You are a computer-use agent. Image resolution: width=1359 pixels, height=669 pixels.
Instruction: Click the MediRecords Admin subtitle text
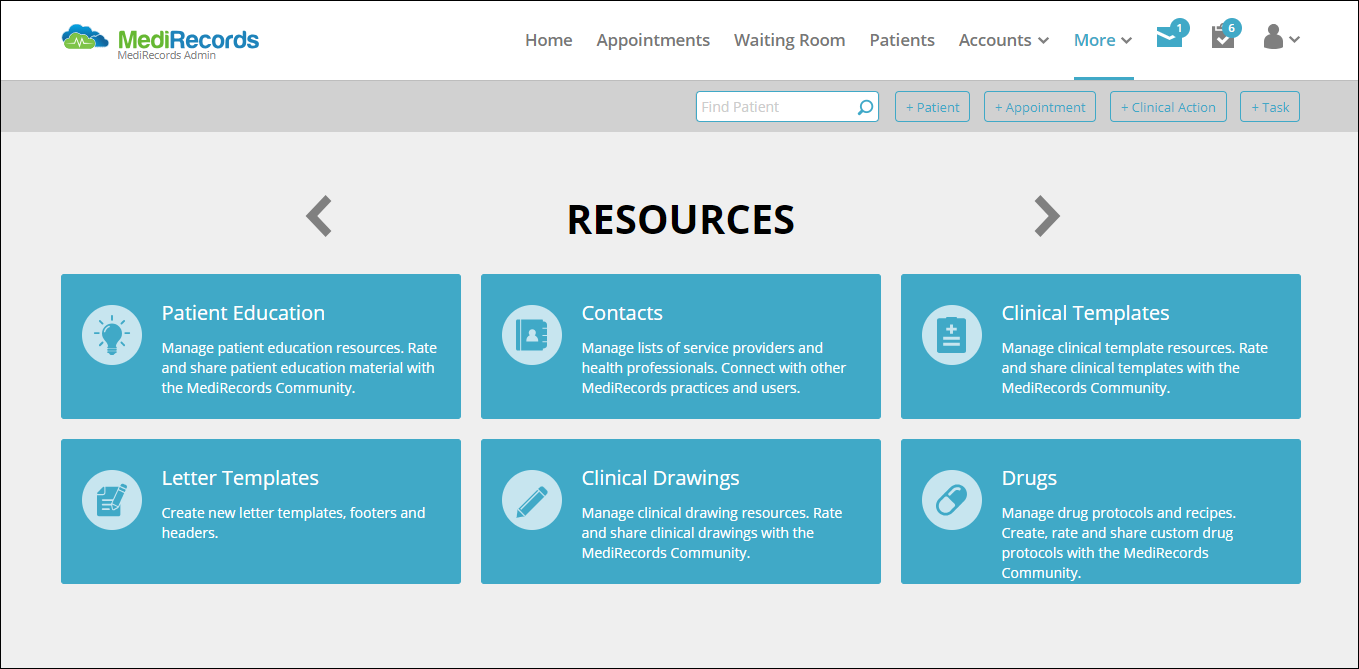tap(167, 56)
